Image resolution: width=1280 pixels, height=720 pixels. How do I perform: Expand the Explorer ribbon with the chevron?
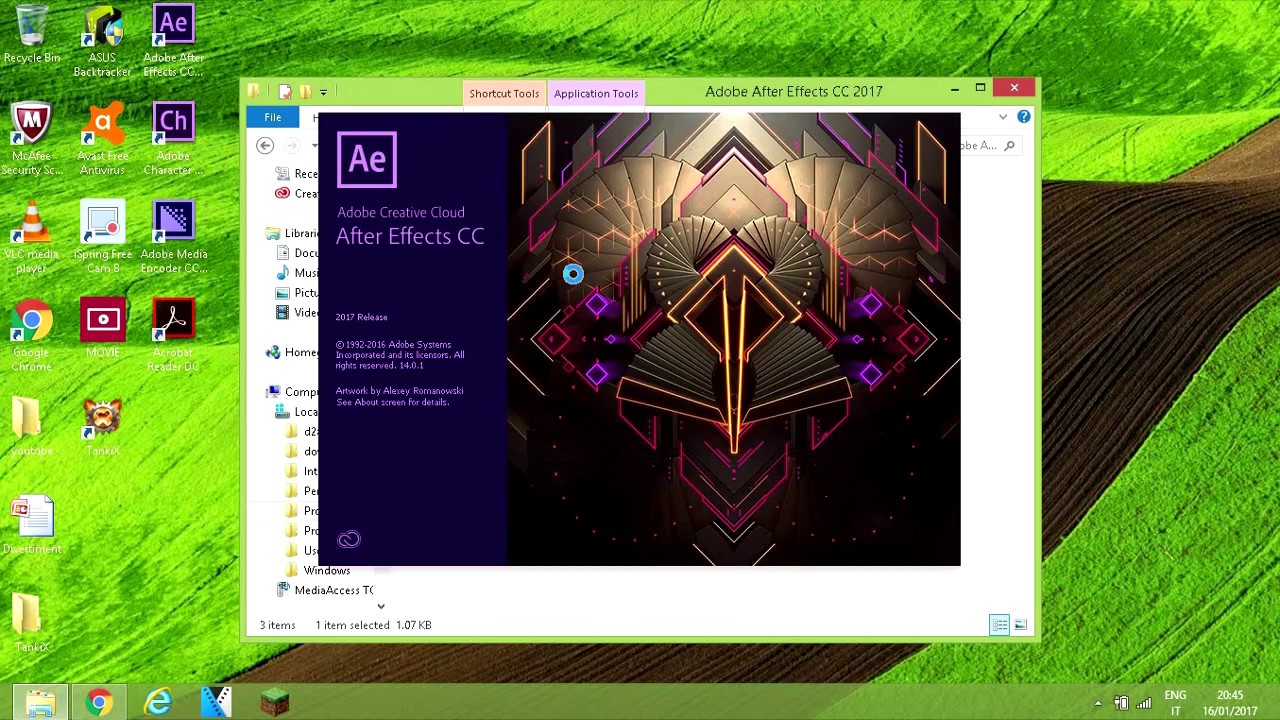click(x=1002, y=118)
